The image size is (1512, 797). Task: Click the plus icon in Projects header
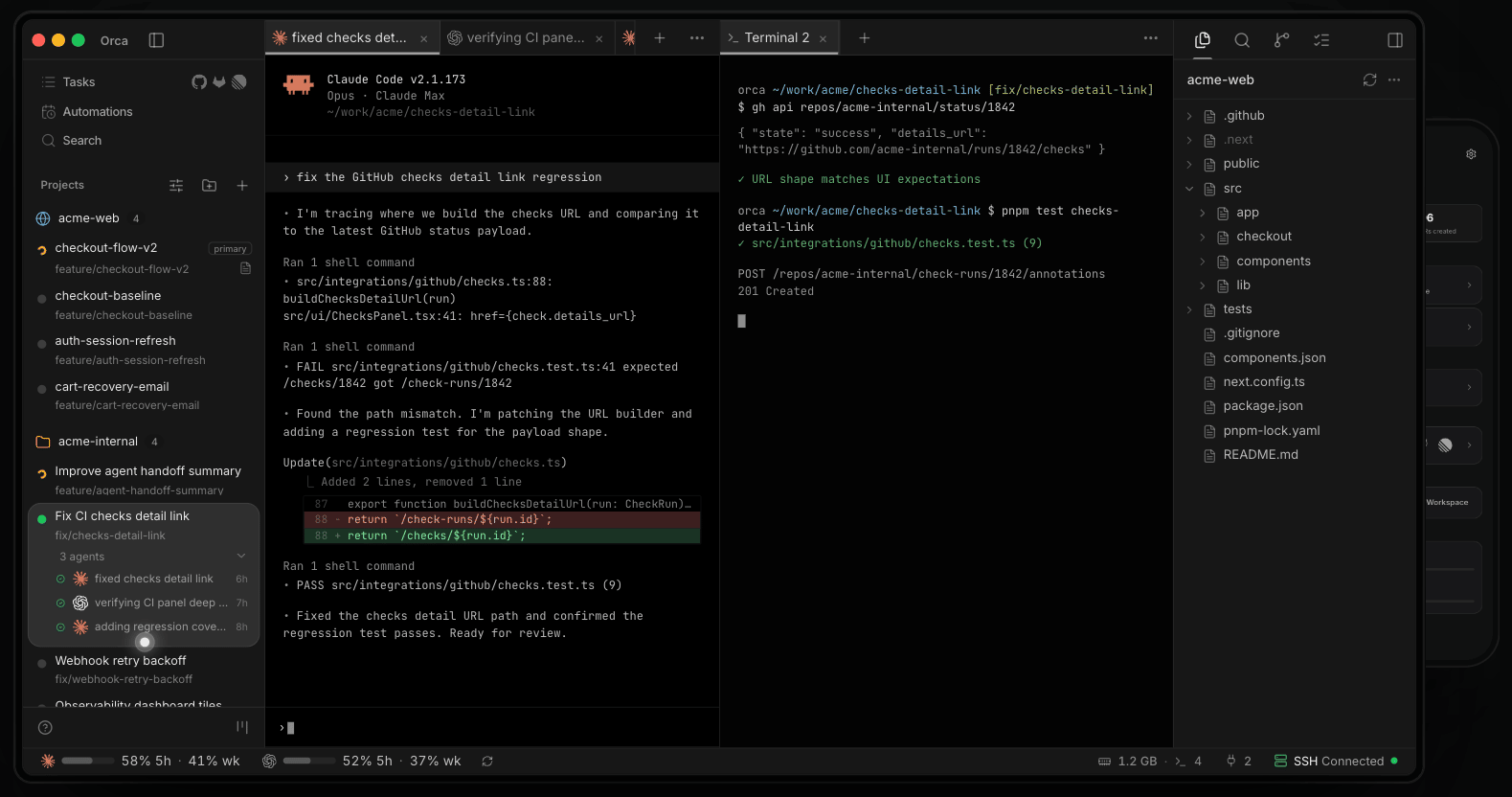[242, 185]
